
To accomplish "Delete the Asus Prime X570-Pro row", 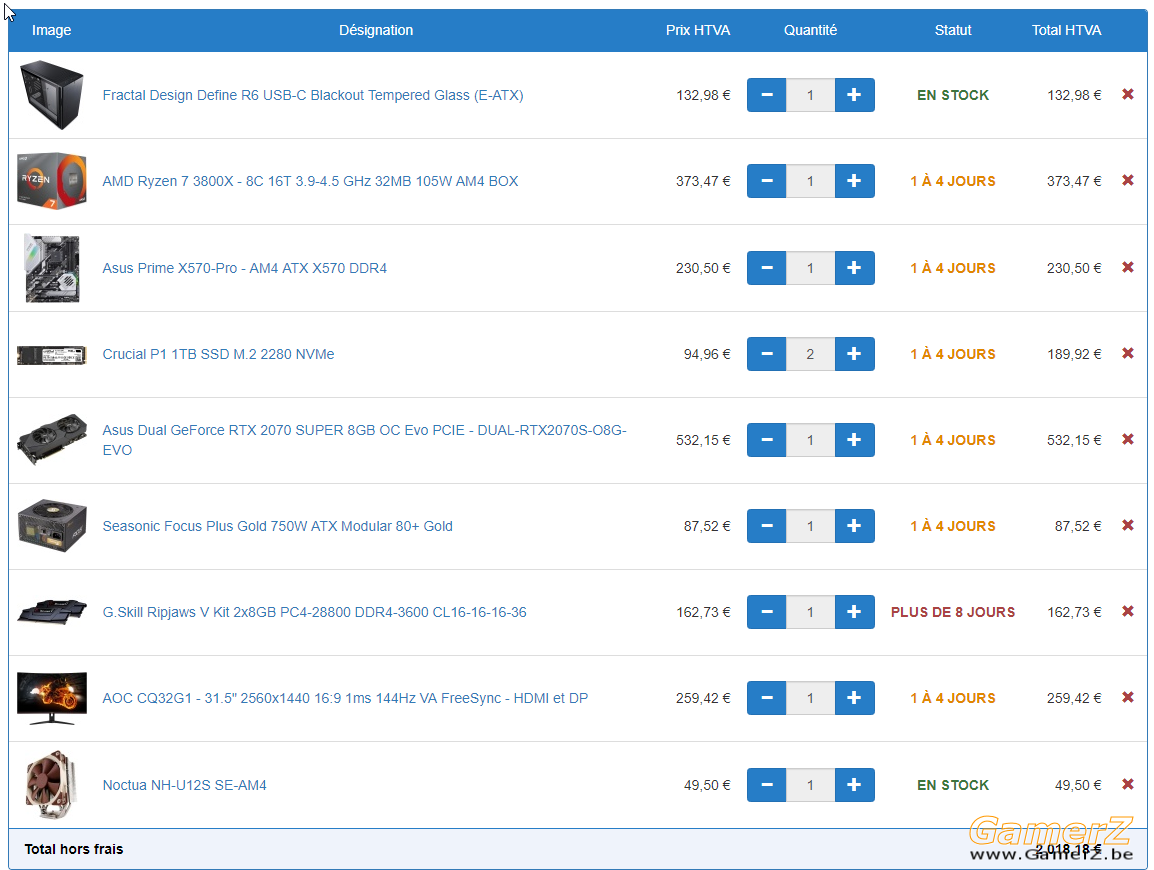I will (1127, 267).
